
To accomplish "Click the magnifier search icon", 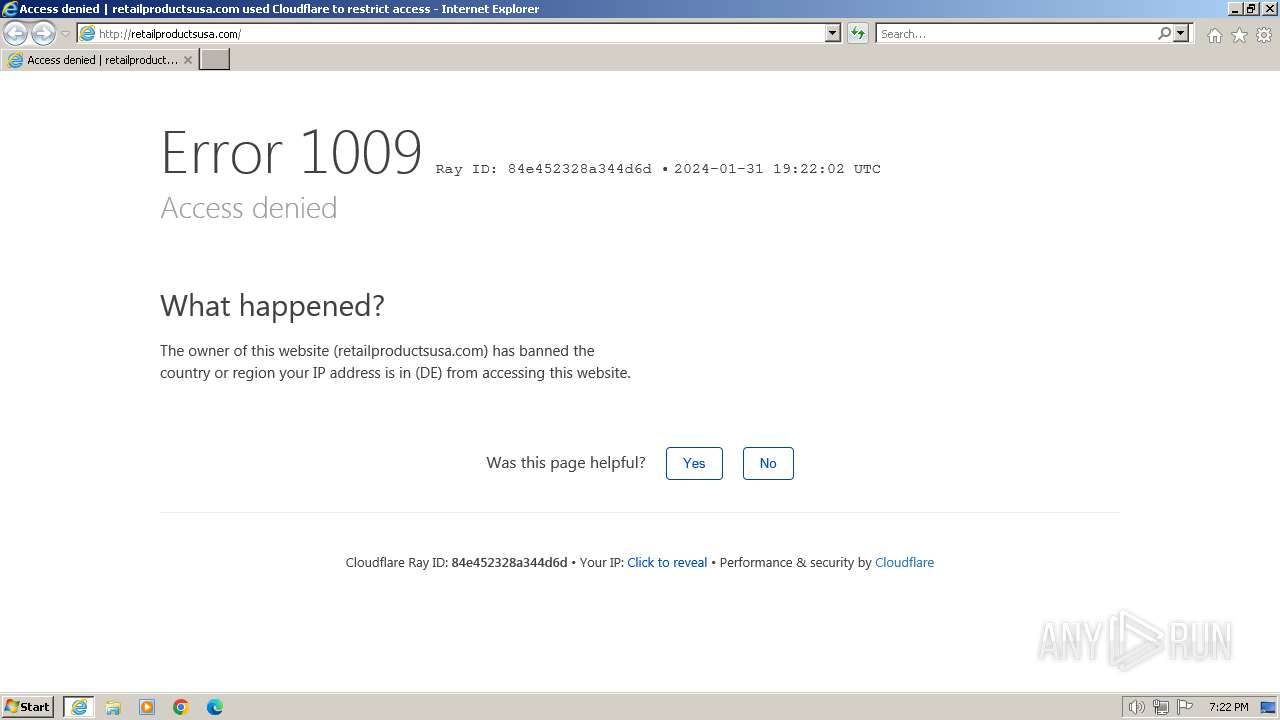I will (1164, 34).
